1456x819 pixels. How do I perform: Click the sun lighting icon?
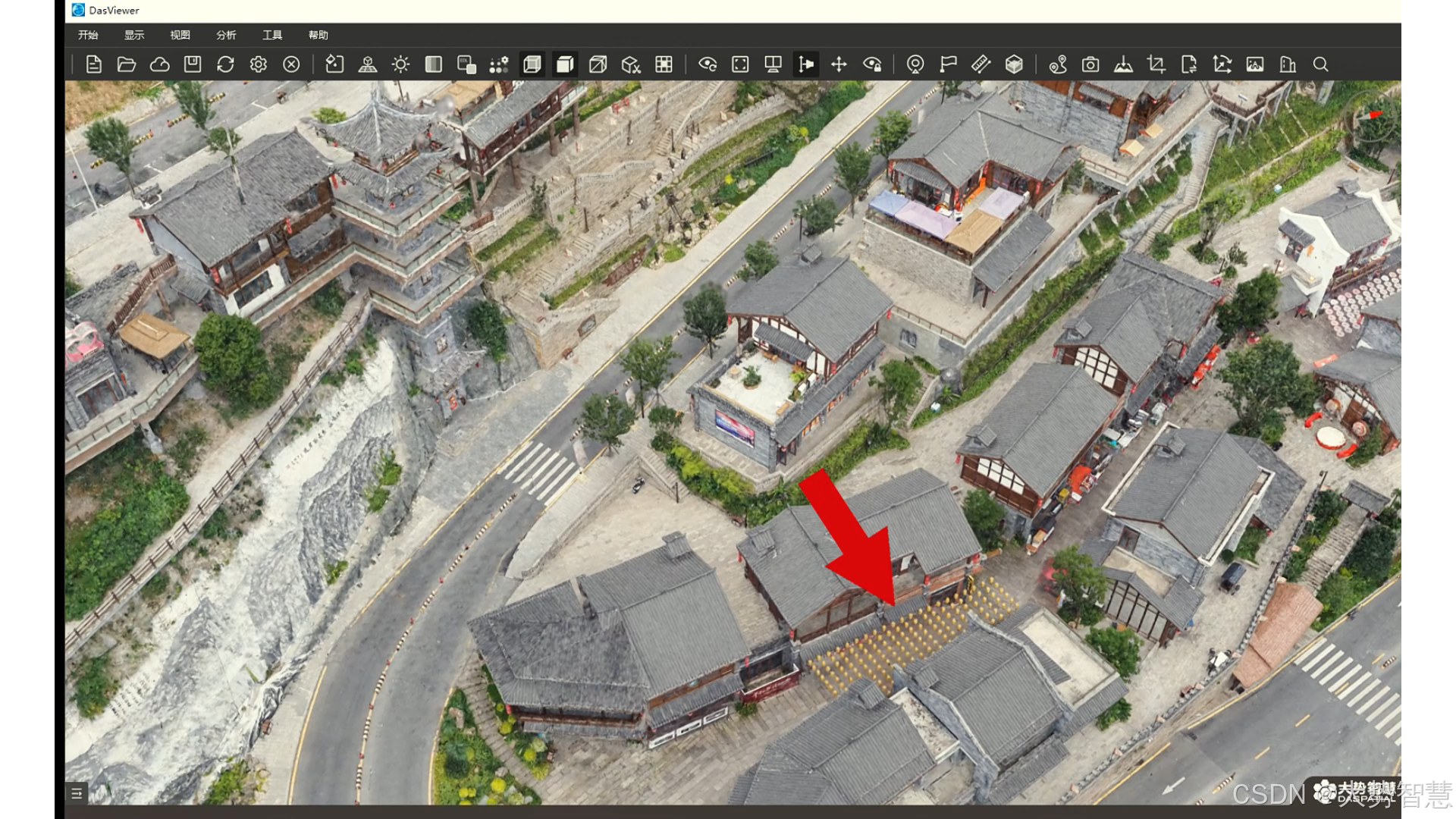pyautogui.click(x=400, y=64)
